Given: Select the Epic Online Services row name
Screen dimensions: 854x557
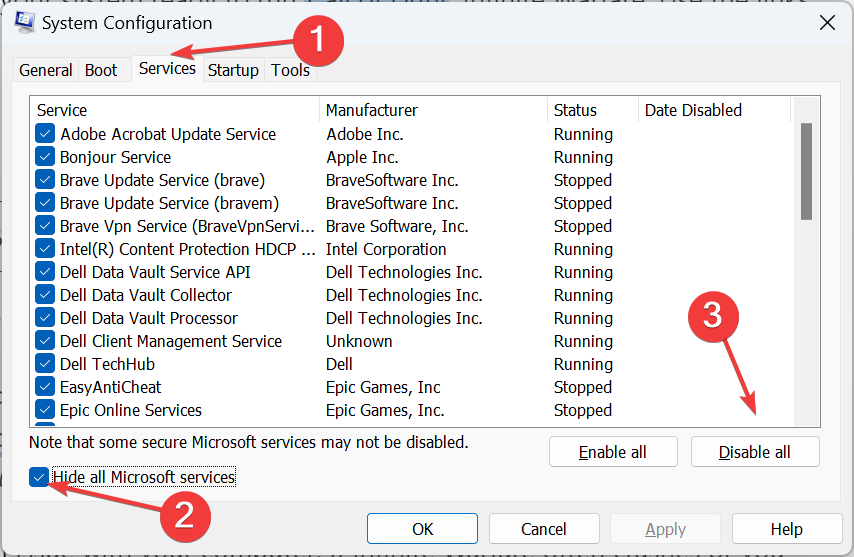Looking at the screenshot, I should [x=131, y=410].
